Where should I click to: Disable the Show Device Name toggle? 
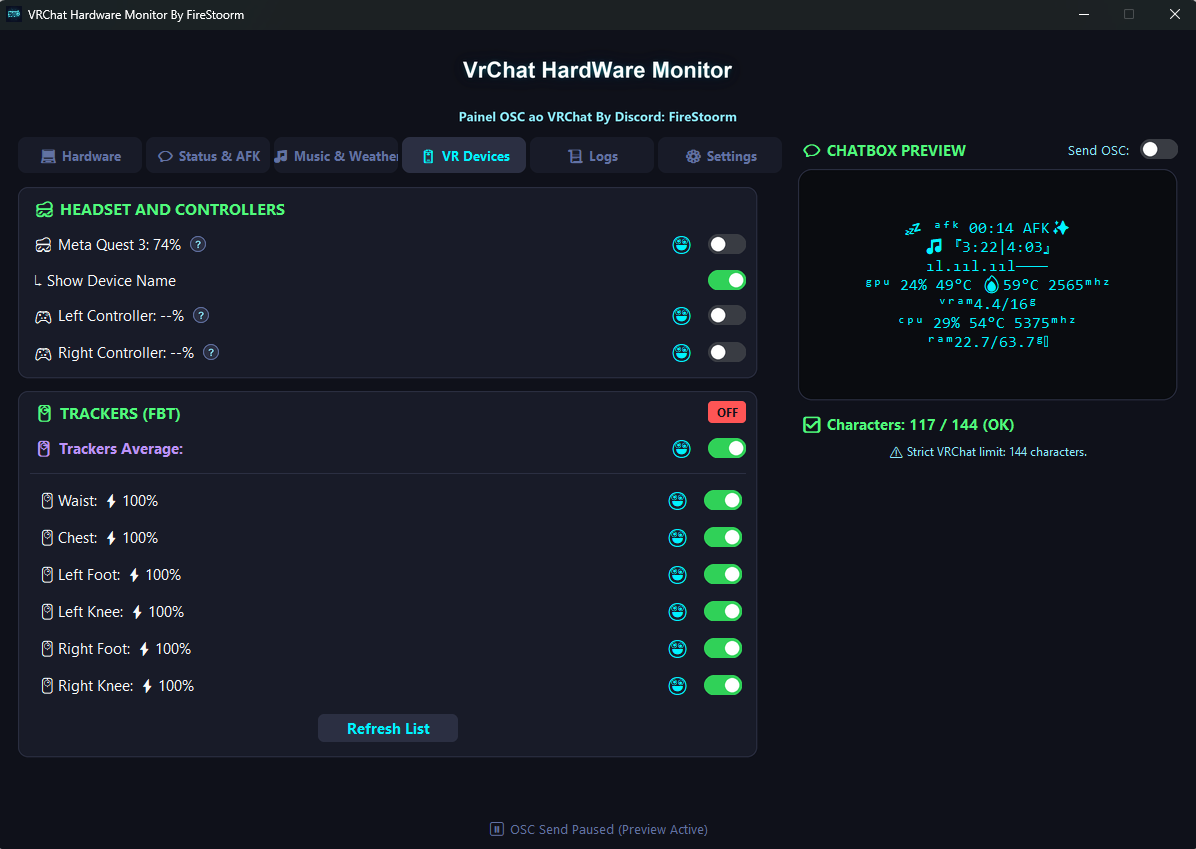pyautogui.click(x=726, y=281)
